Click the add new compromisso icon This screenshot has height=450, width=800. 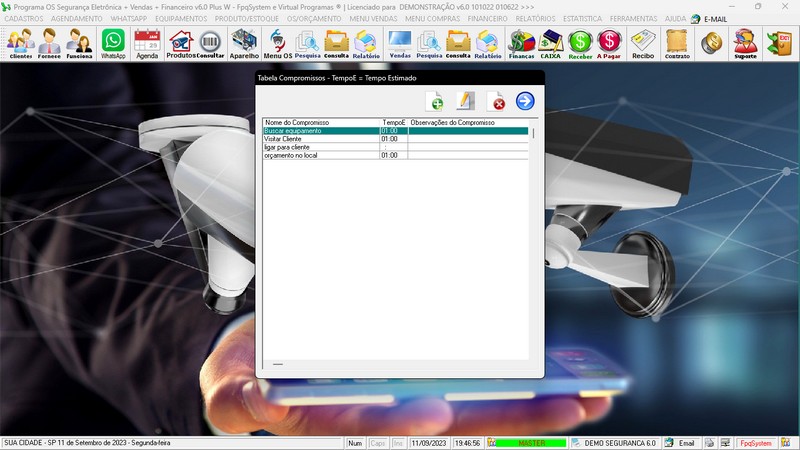coord(435,101)
